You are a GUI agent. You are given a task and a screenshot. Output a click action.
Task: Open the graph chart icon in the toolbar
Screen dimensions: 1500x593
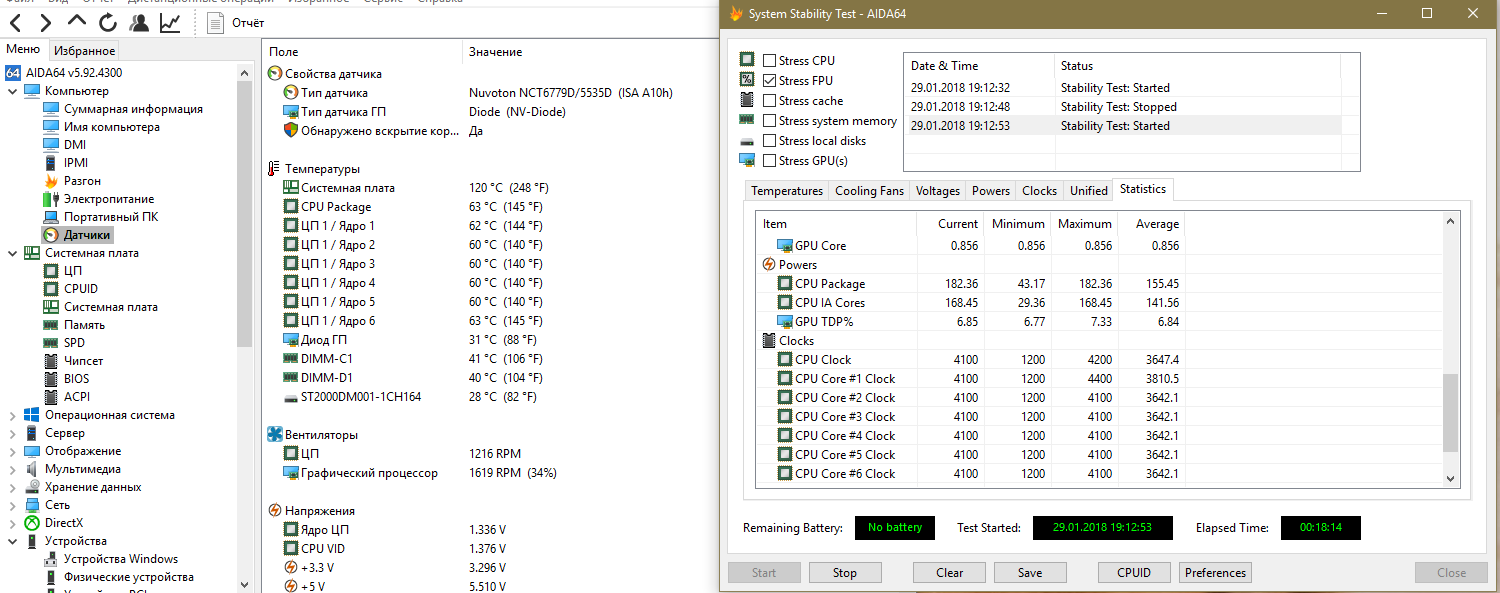[170, 22]
